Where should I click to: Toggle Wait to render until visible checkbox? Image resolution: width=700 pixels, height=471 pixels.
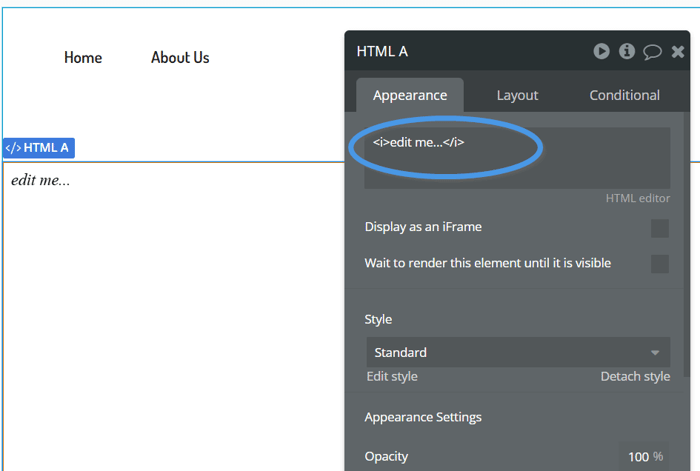point(659,263)
